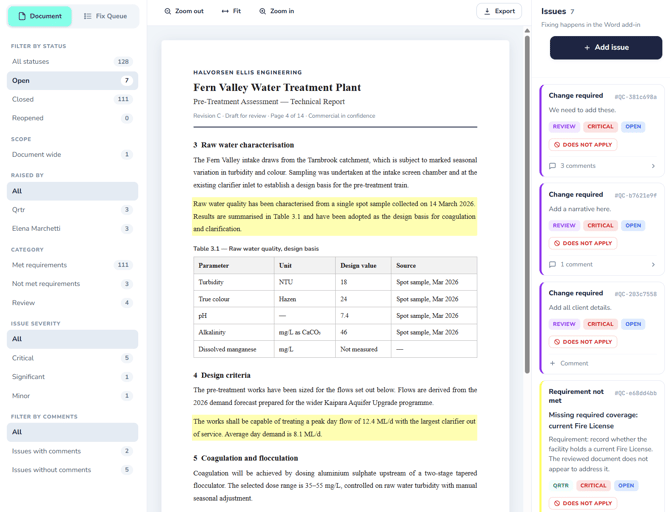This screenshot has width=670, height=512.
Task: Click QRTR tag on Fire License issue
Action: pyautogui.click(x=561, y=486)
